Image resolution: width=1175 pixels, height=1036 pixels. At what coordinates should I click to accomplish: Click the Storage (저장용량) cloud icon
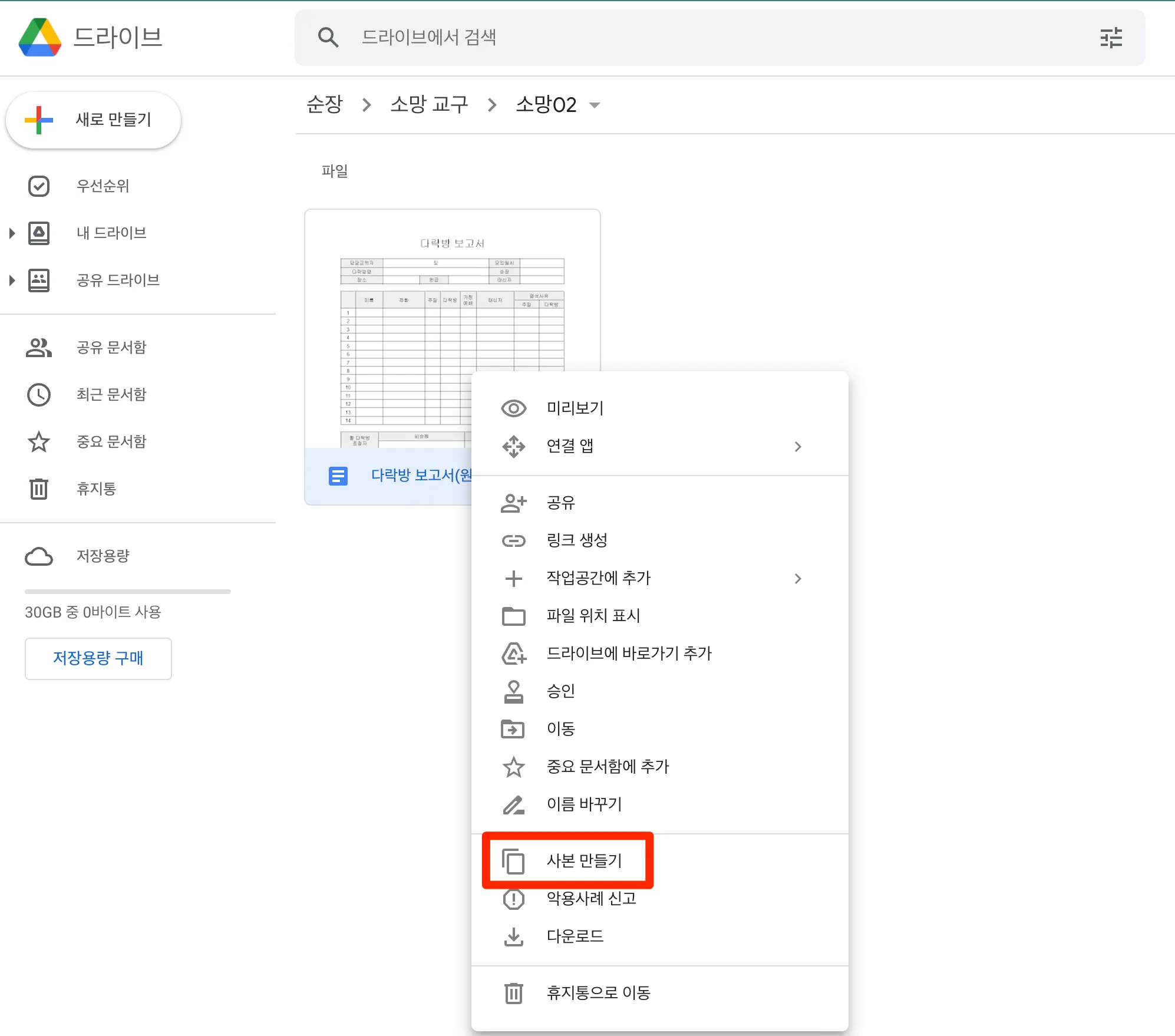pyautogui.click(x=39, y=556)
